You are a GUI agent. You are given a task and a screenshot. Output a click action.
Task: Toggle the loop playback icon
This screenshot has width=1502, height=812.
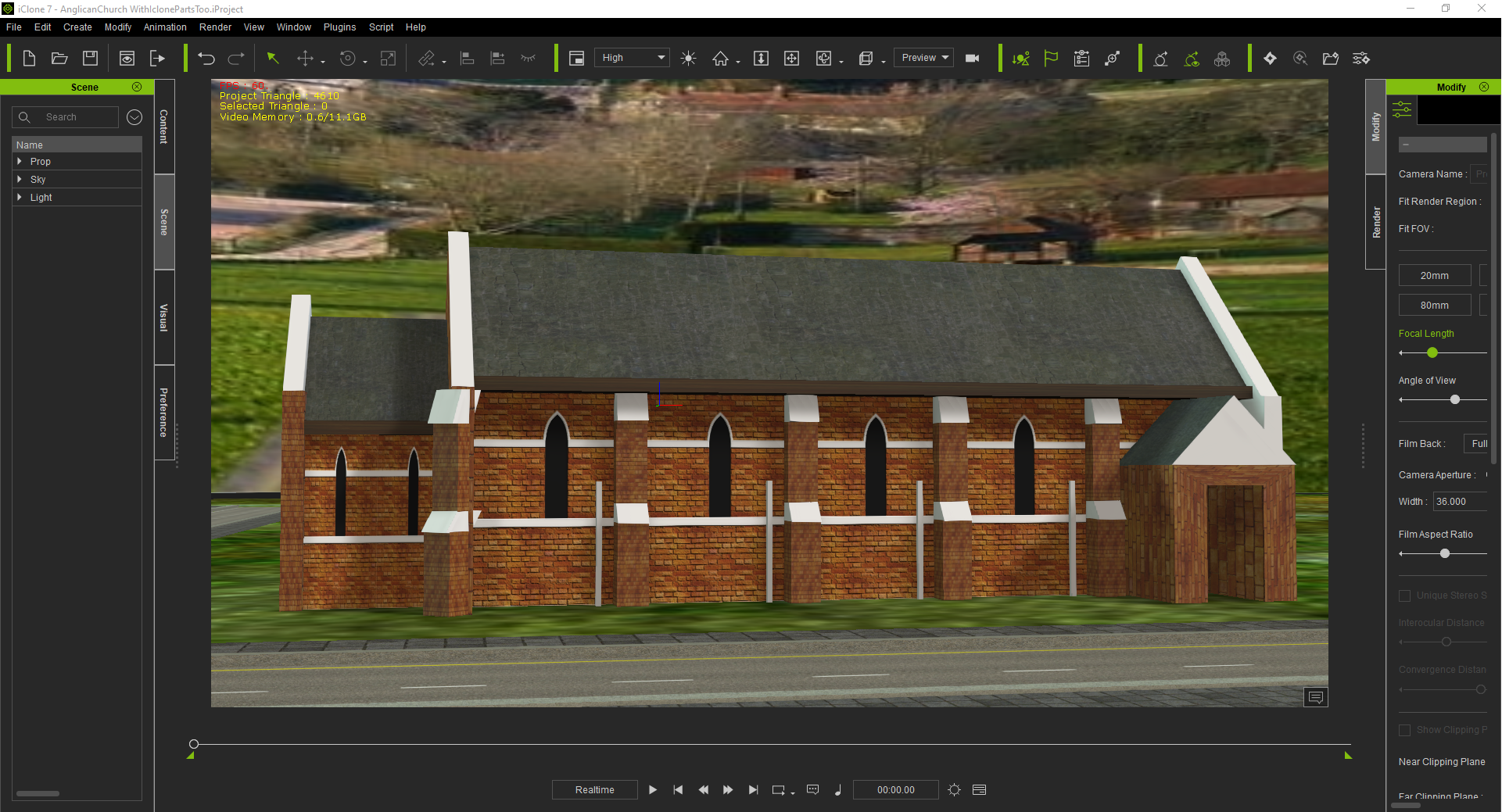pos(779,790)
